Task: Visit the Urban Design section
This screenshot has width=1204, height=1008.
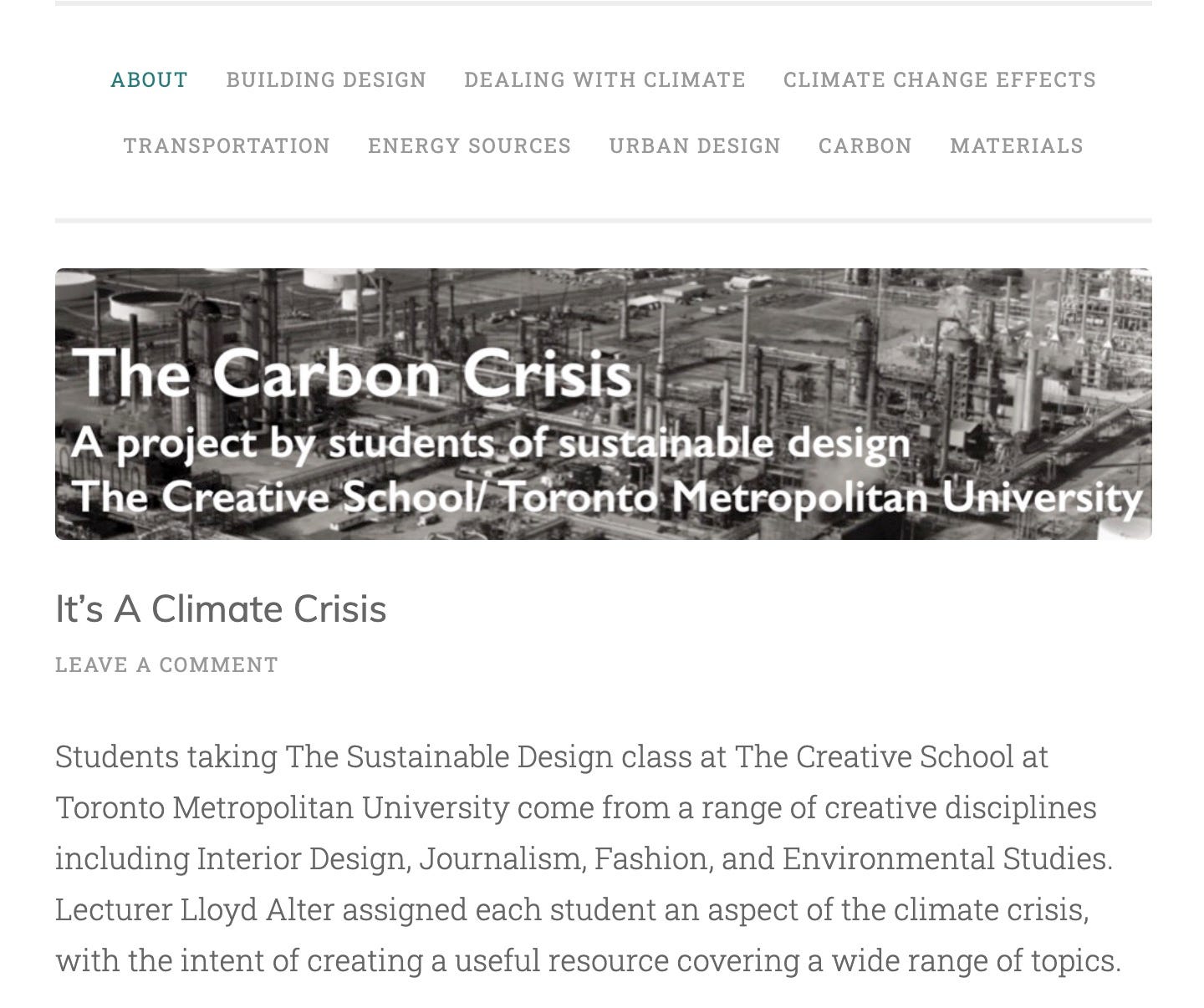Action: tap(694, 145)
